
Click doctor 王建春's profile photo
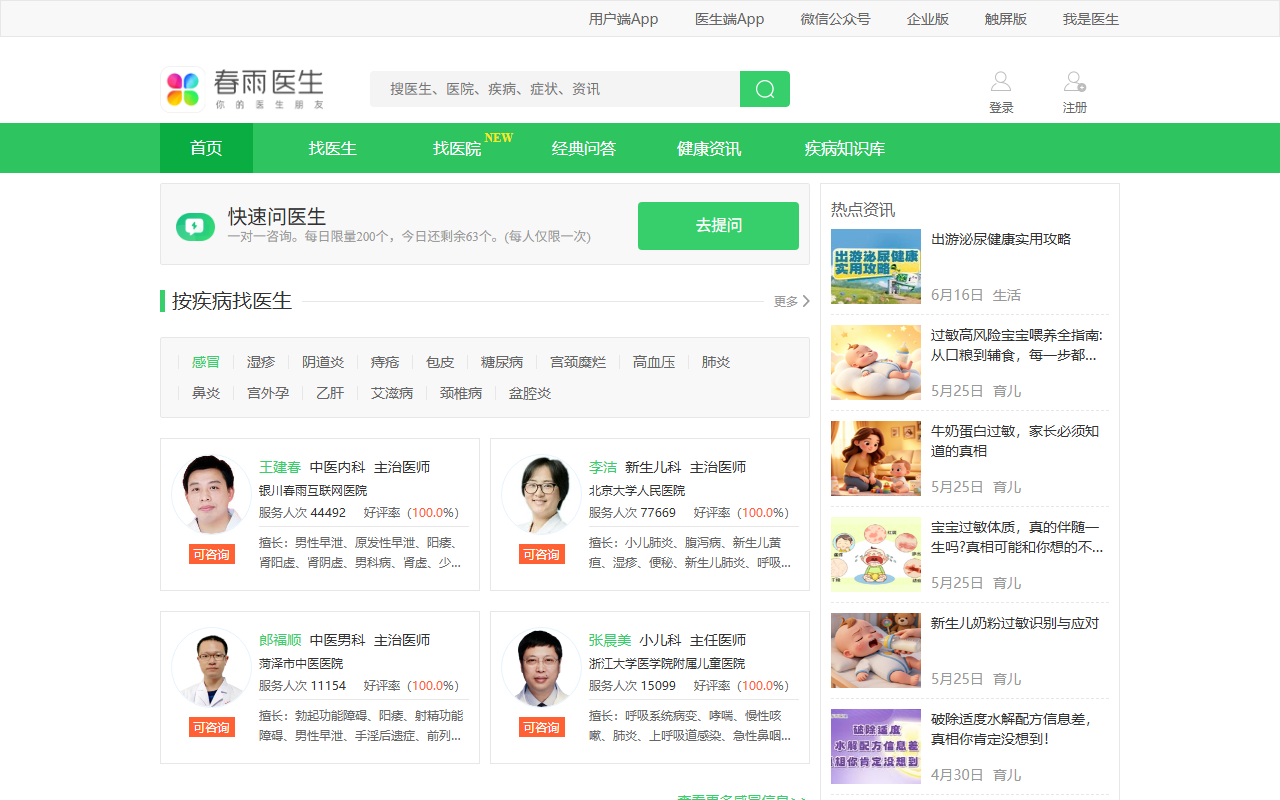coord(211,494)
